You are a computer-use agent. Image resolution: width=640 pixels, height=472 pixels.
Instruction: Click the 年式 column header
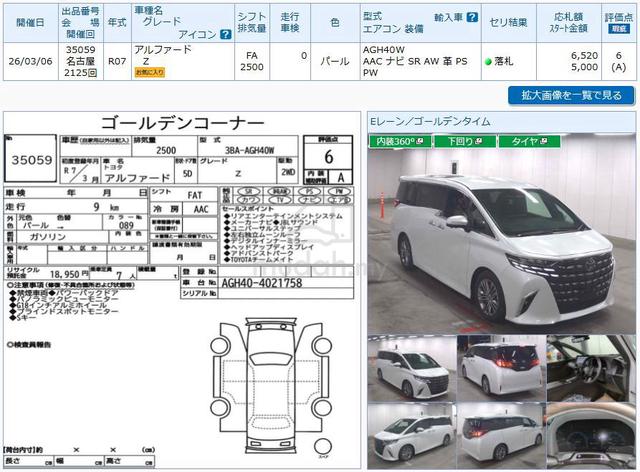pyautogui.click(x=117, y=23)
